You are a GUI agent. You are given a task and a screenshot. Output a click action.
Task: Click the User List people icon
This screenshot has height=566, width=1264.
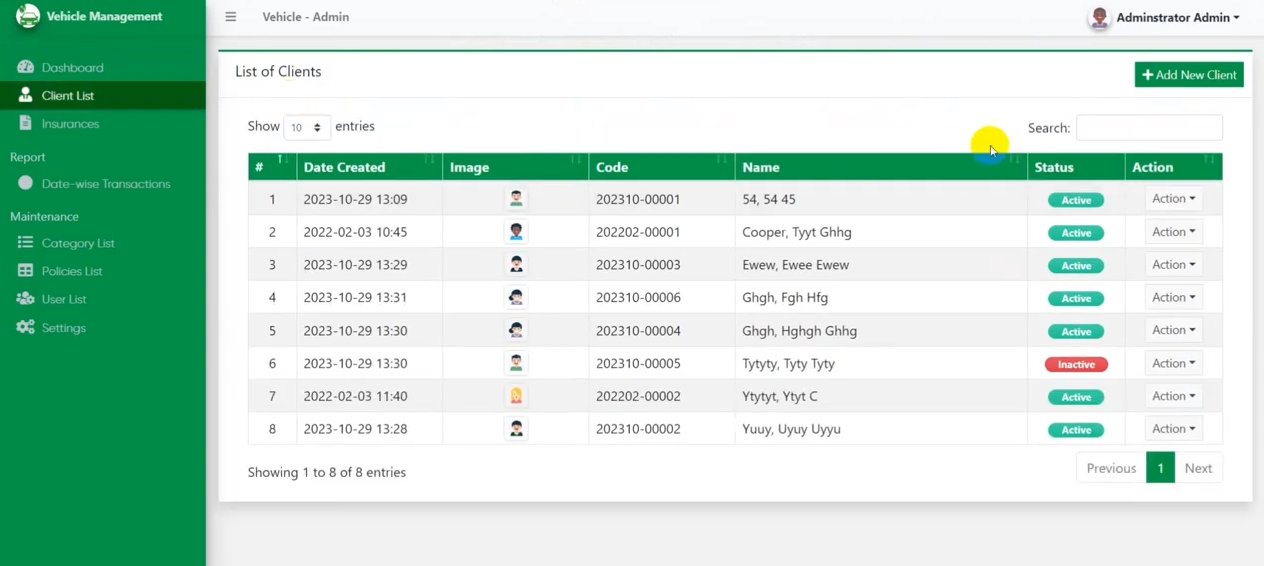point(25,299)
